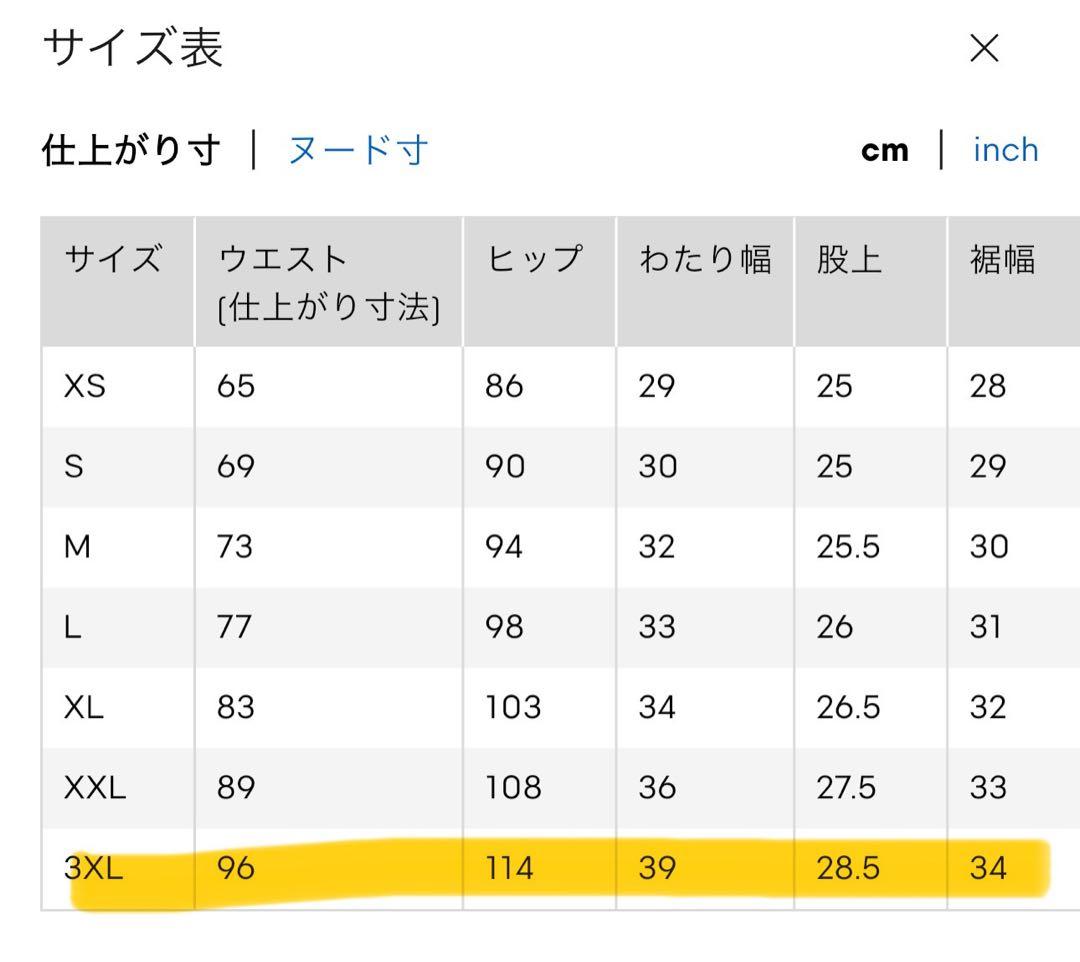This screenshot has width=1080, height=962.
Task: Select the 仕上がり寸 tab
Action: [131, 150]
